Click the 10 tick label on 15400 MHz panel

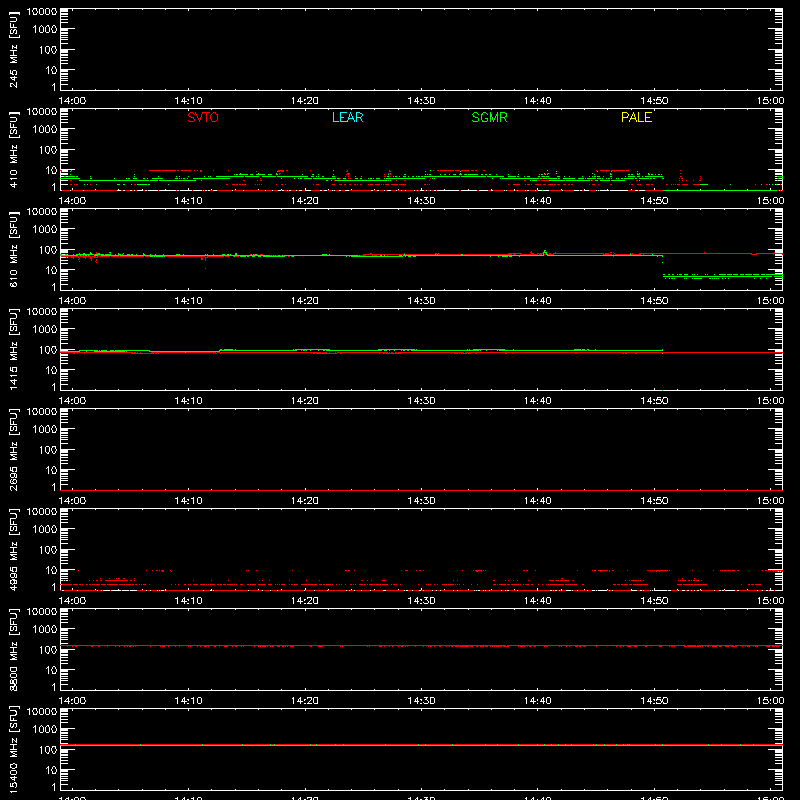(51, 770)
